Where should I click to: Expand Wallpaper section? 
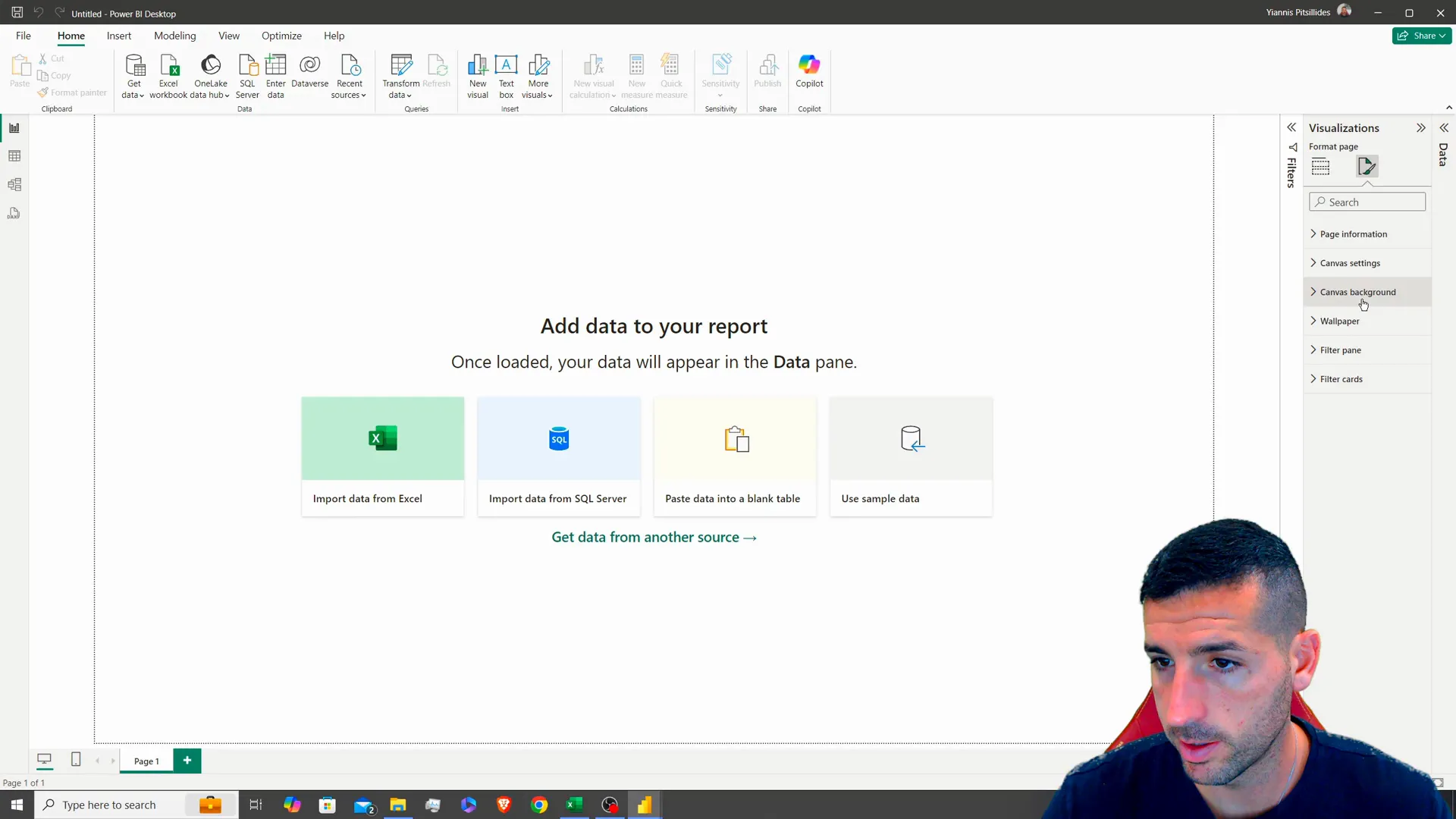coord(1367,322)
